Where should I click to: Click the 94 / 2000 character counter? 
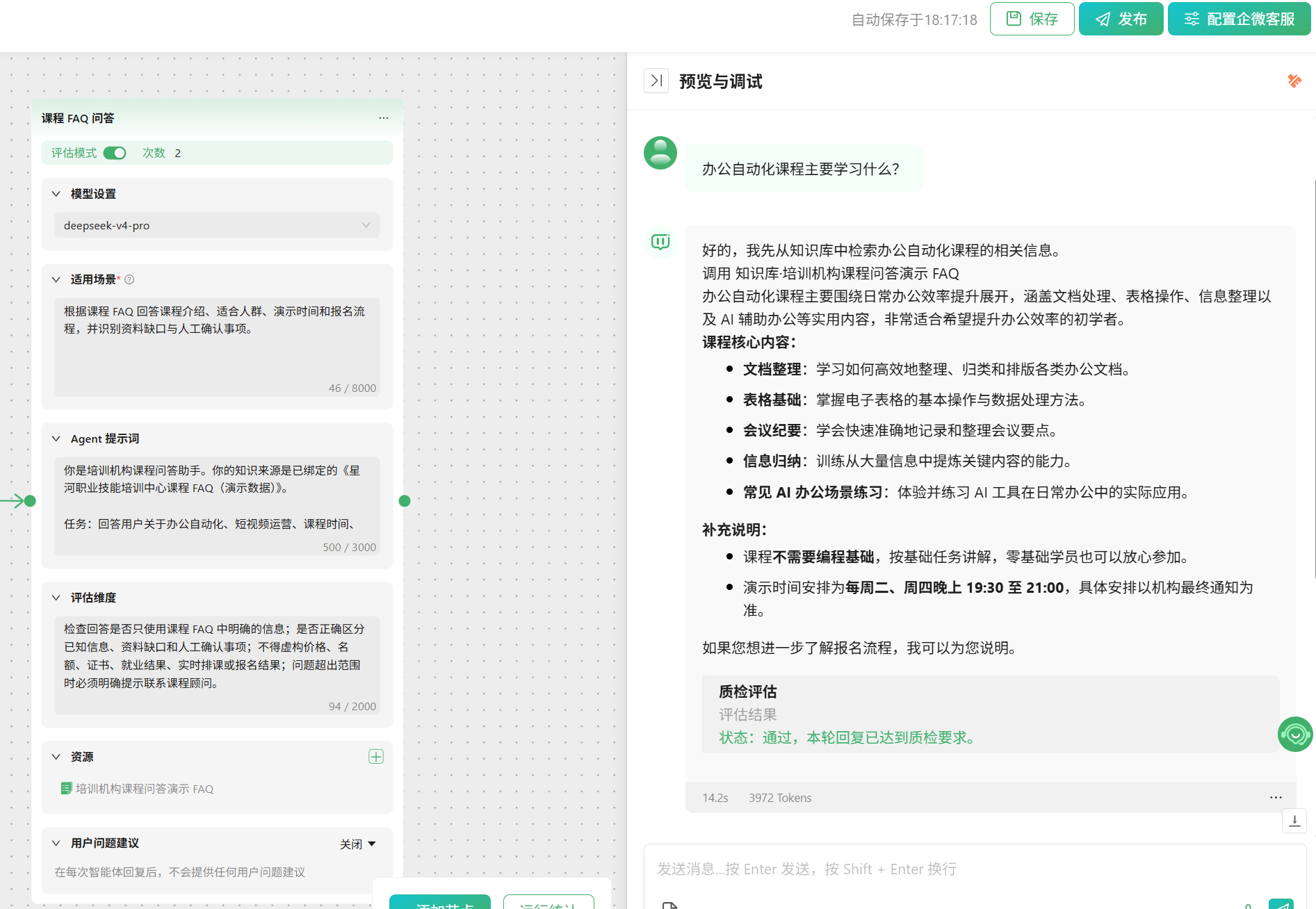352,706
